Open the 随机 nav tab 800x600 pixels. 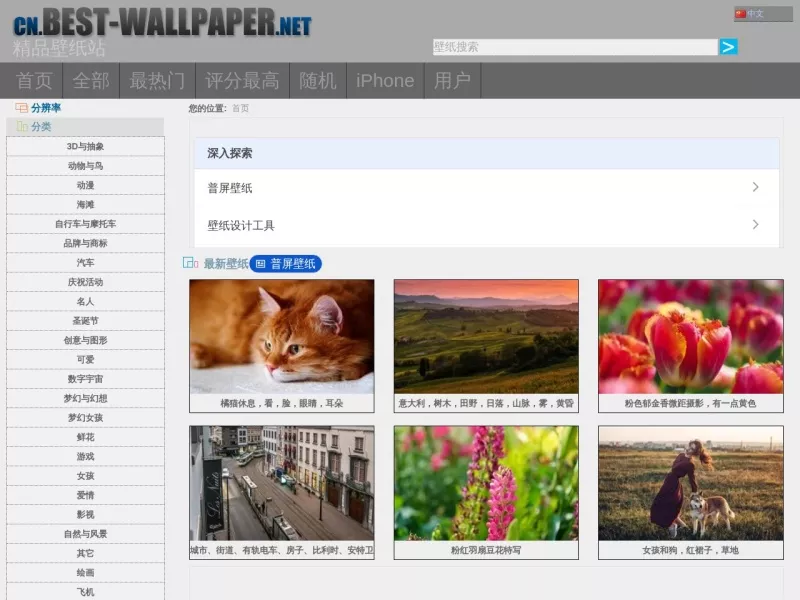tap(318, 81)
